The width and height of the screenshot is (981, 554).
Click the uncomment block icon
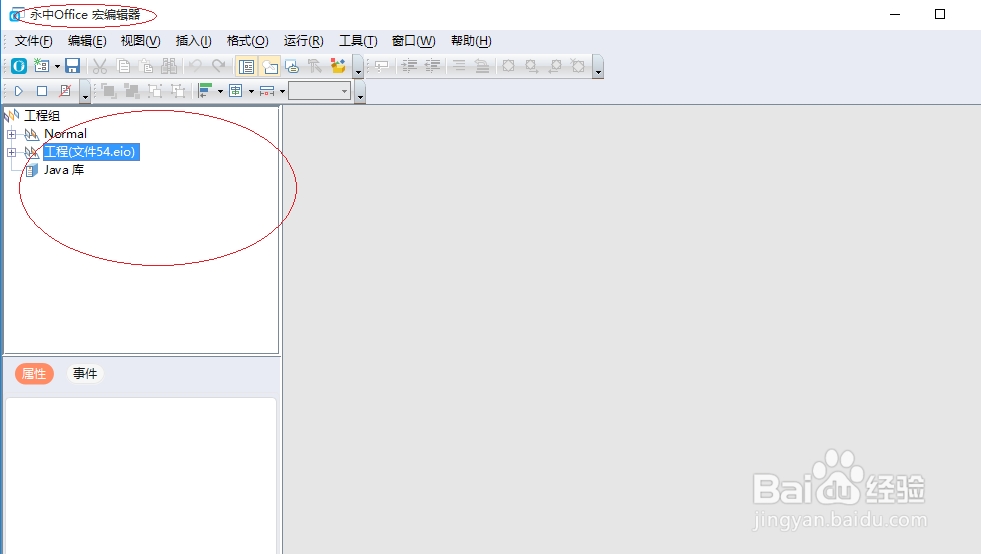[x=482, y=66]
